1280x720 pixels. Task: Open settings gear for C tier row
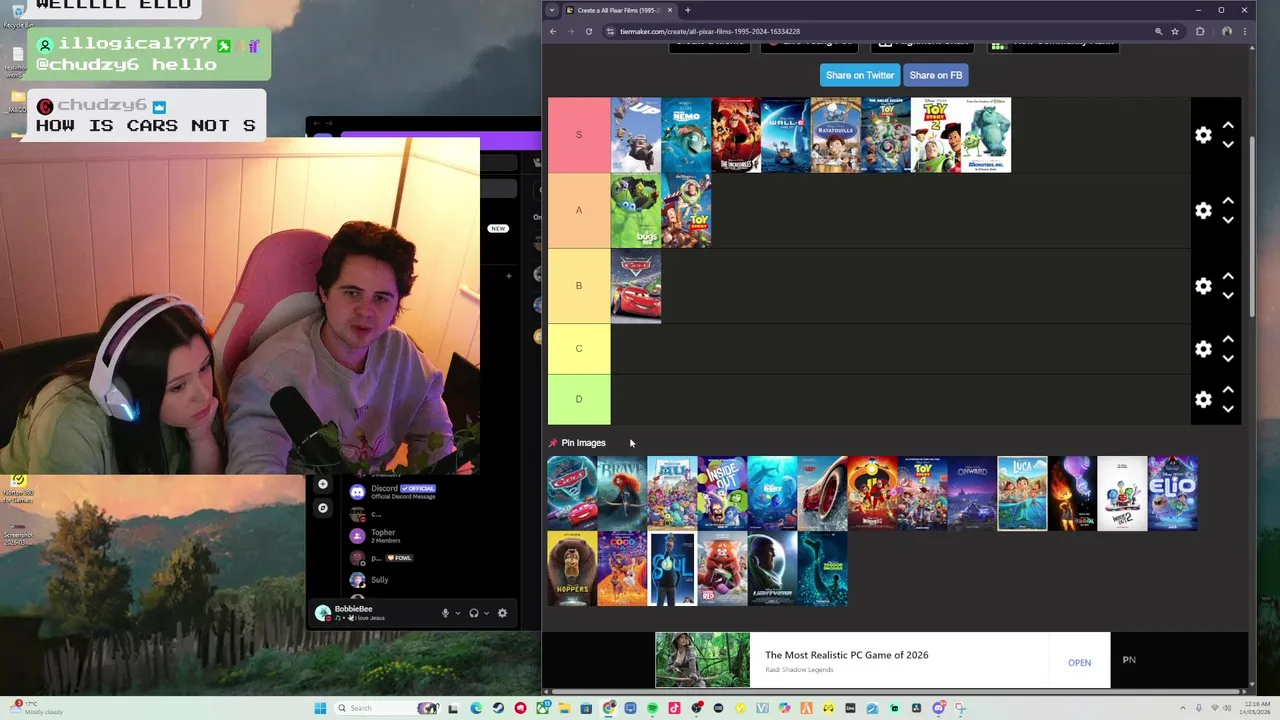1203,349
